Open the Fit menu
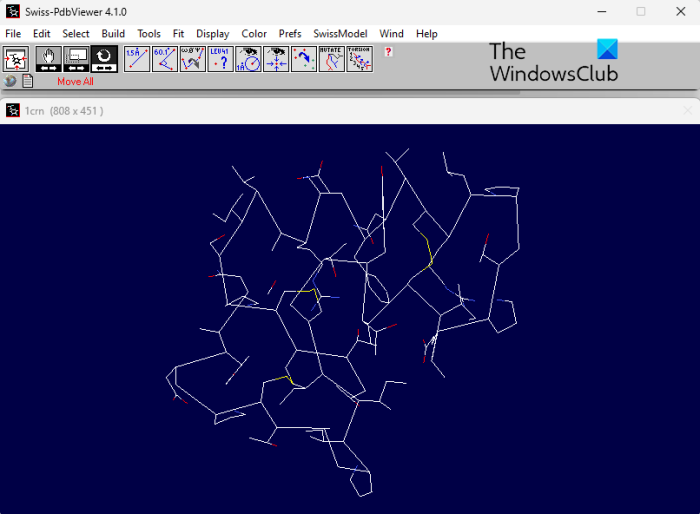 [178, 33]
